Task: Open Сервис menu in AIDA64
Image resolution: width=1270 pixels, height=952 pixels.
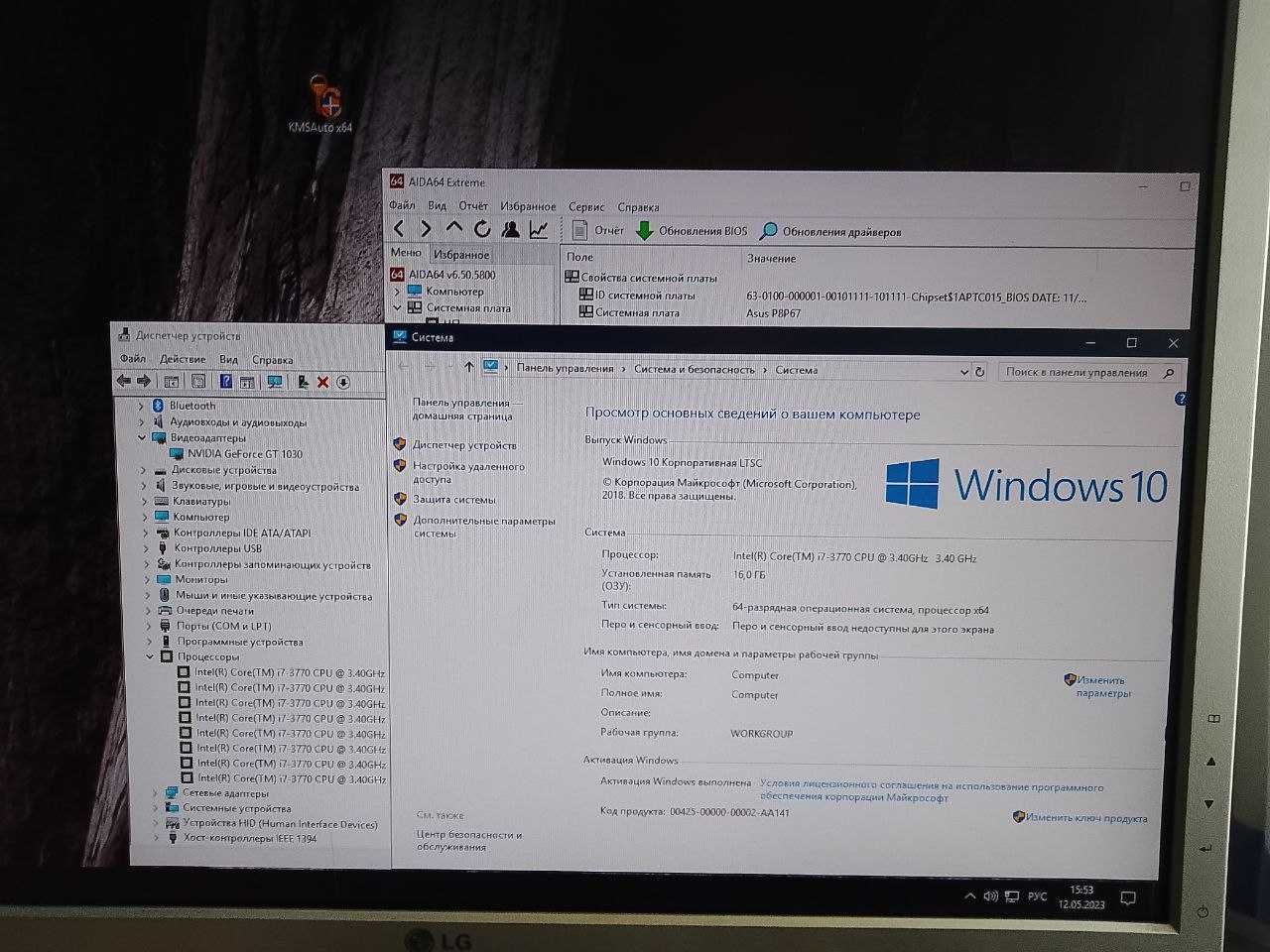Action: [586, 206]
